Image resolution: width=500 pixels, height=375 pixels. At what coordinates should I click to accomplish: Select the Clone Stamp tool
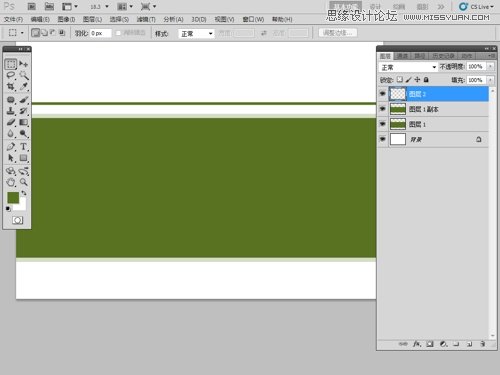[11, 111]
